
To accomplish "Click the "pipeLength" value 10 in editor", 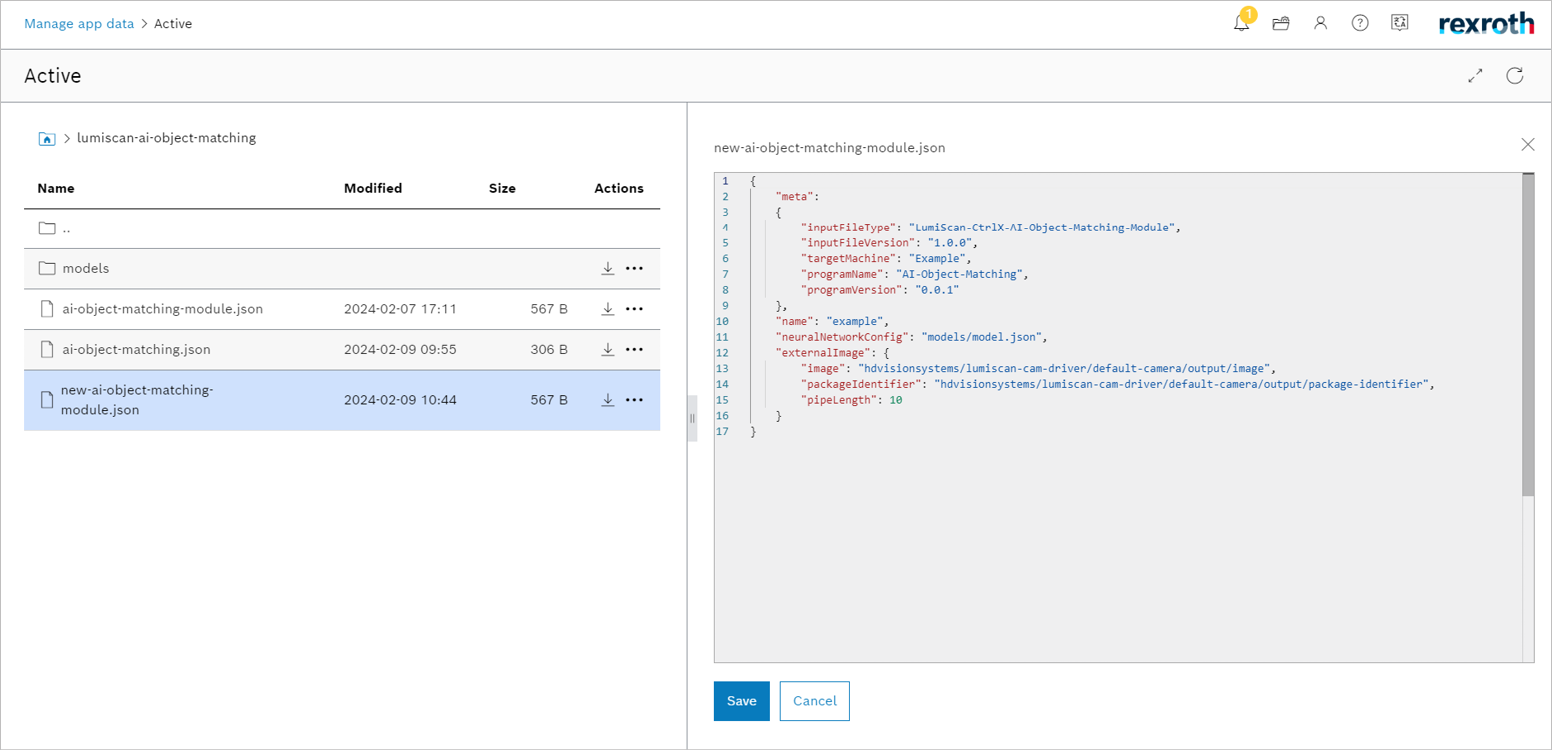I will (896, 400).
